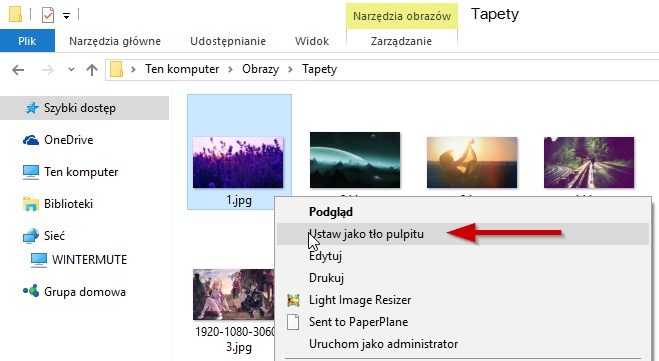This screenshot has width=659, height=361.
Task: Click Obrazy breadcrumb in address bar
Action: (261, 69)
